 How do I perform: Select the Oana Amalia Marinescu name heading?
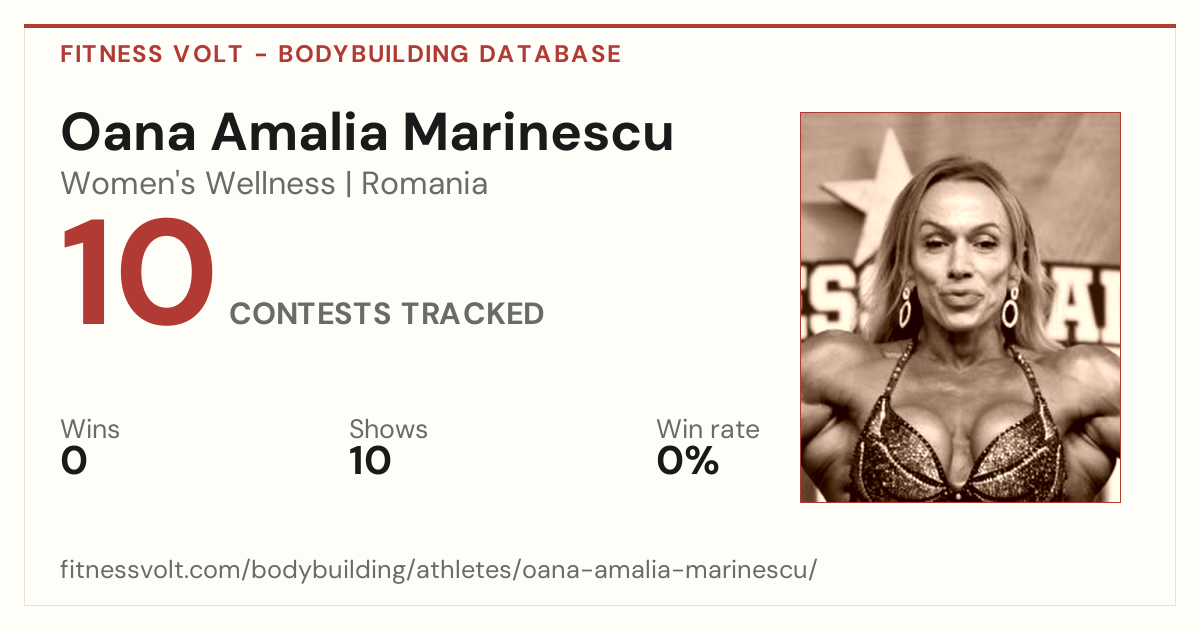tap(367, 132)
